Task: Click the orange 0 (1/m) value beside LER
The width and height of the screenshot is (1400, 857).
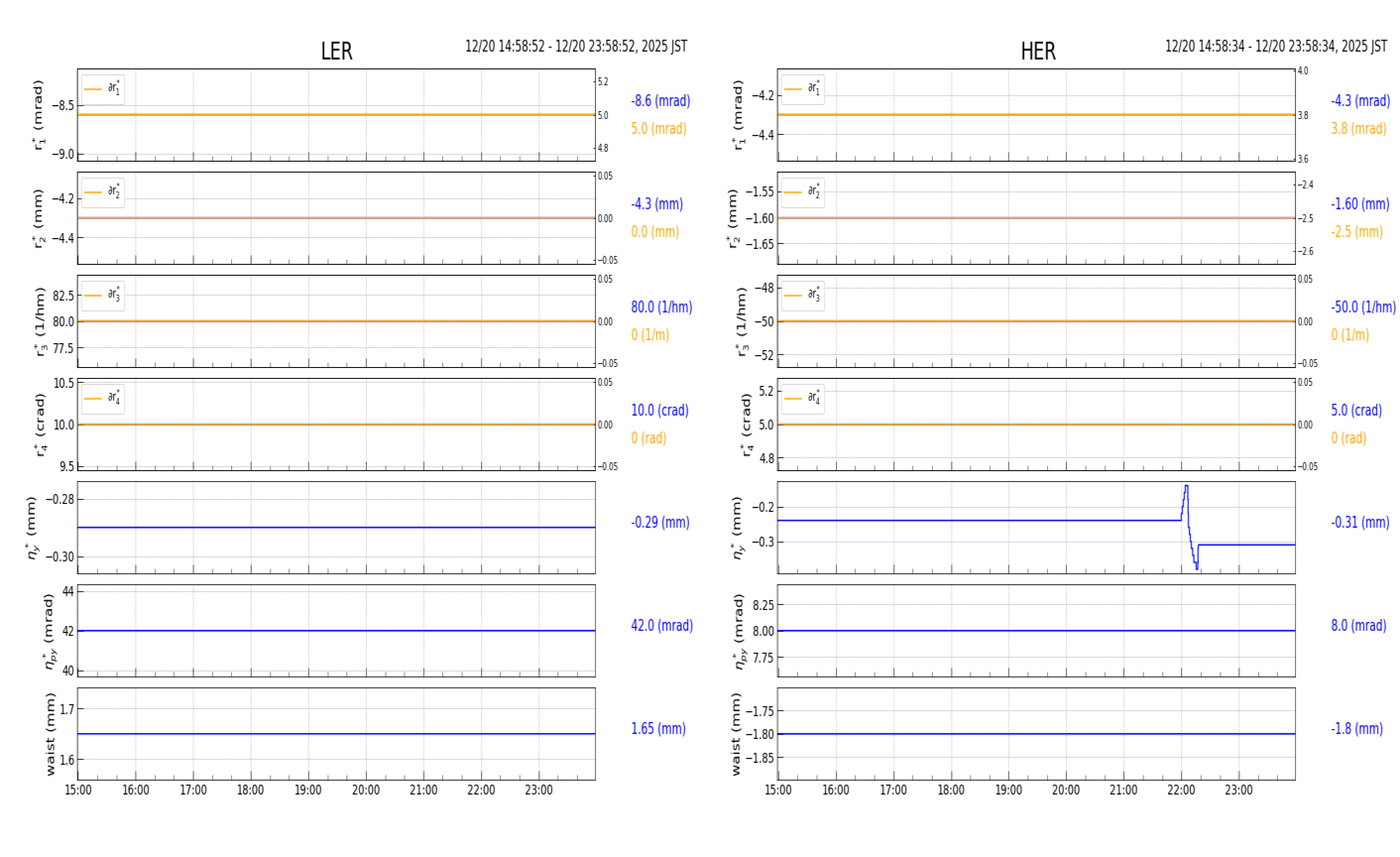Action: tap(649, 335)
